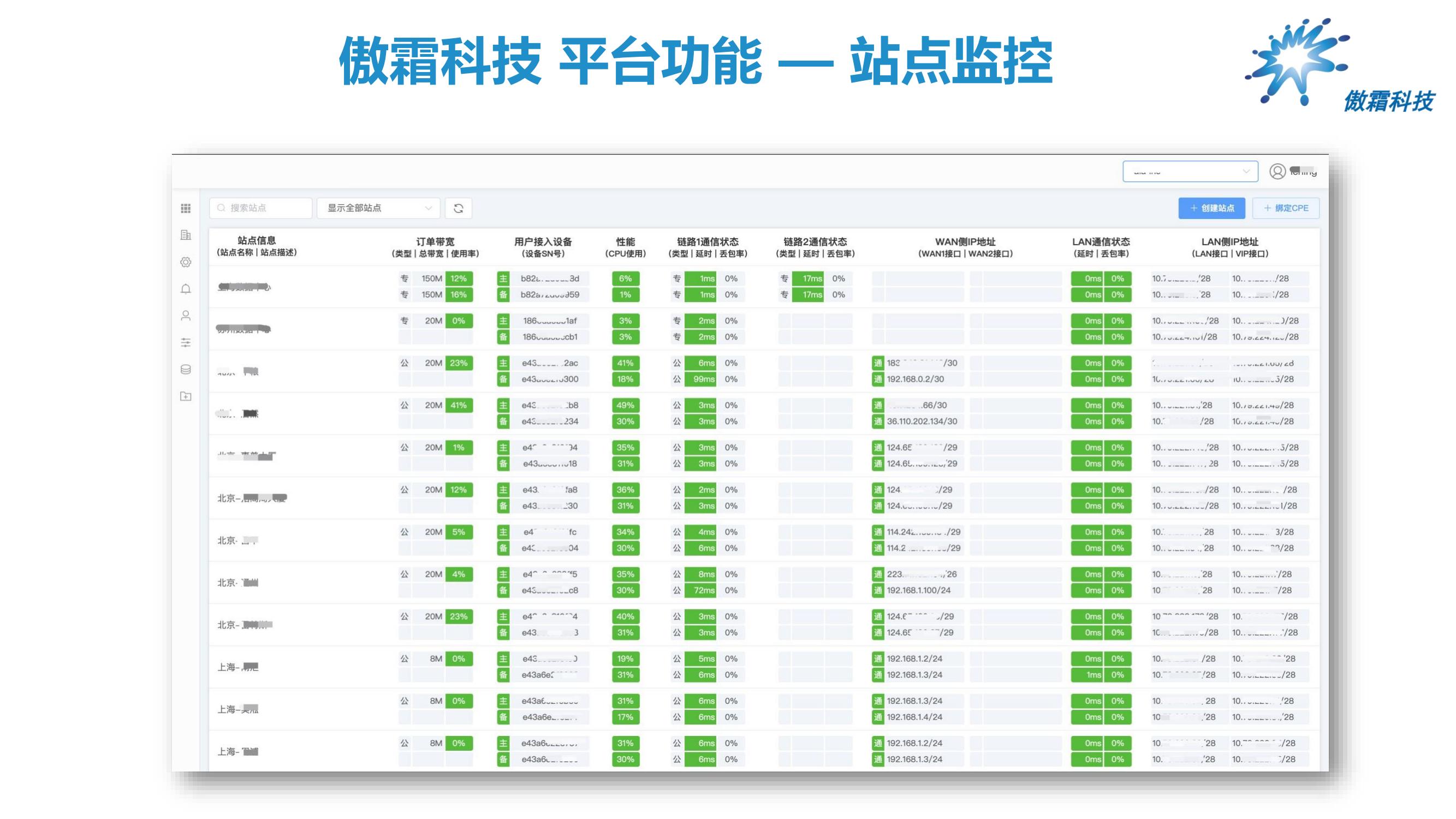1456x819 pixels.
Task: Click the database stack sidebar icon
Action: [186, 370]
